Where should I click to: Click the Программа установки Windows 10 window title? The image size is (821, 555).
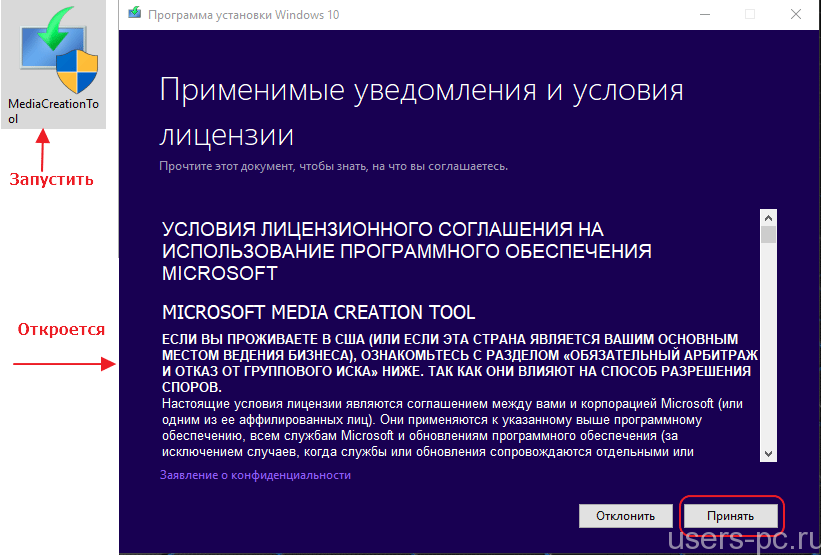244,15
